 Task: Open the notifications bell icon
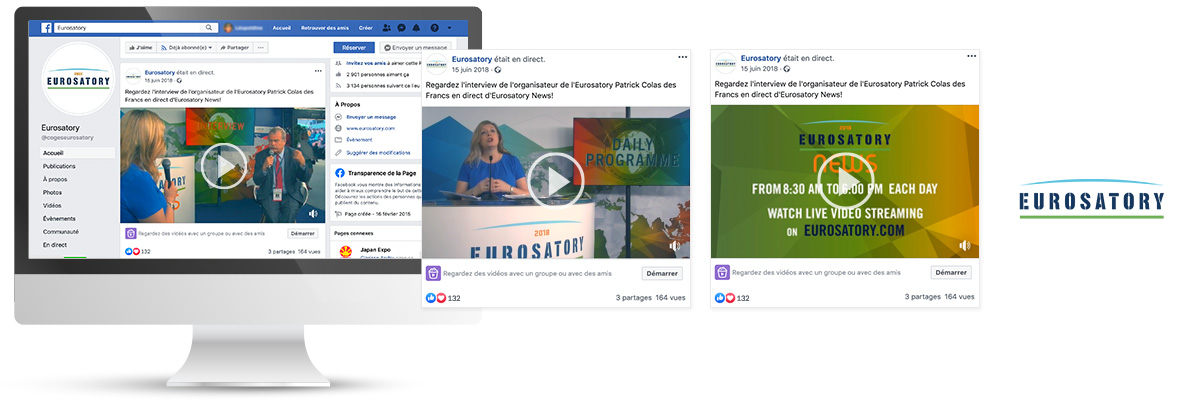pos(414,28)
